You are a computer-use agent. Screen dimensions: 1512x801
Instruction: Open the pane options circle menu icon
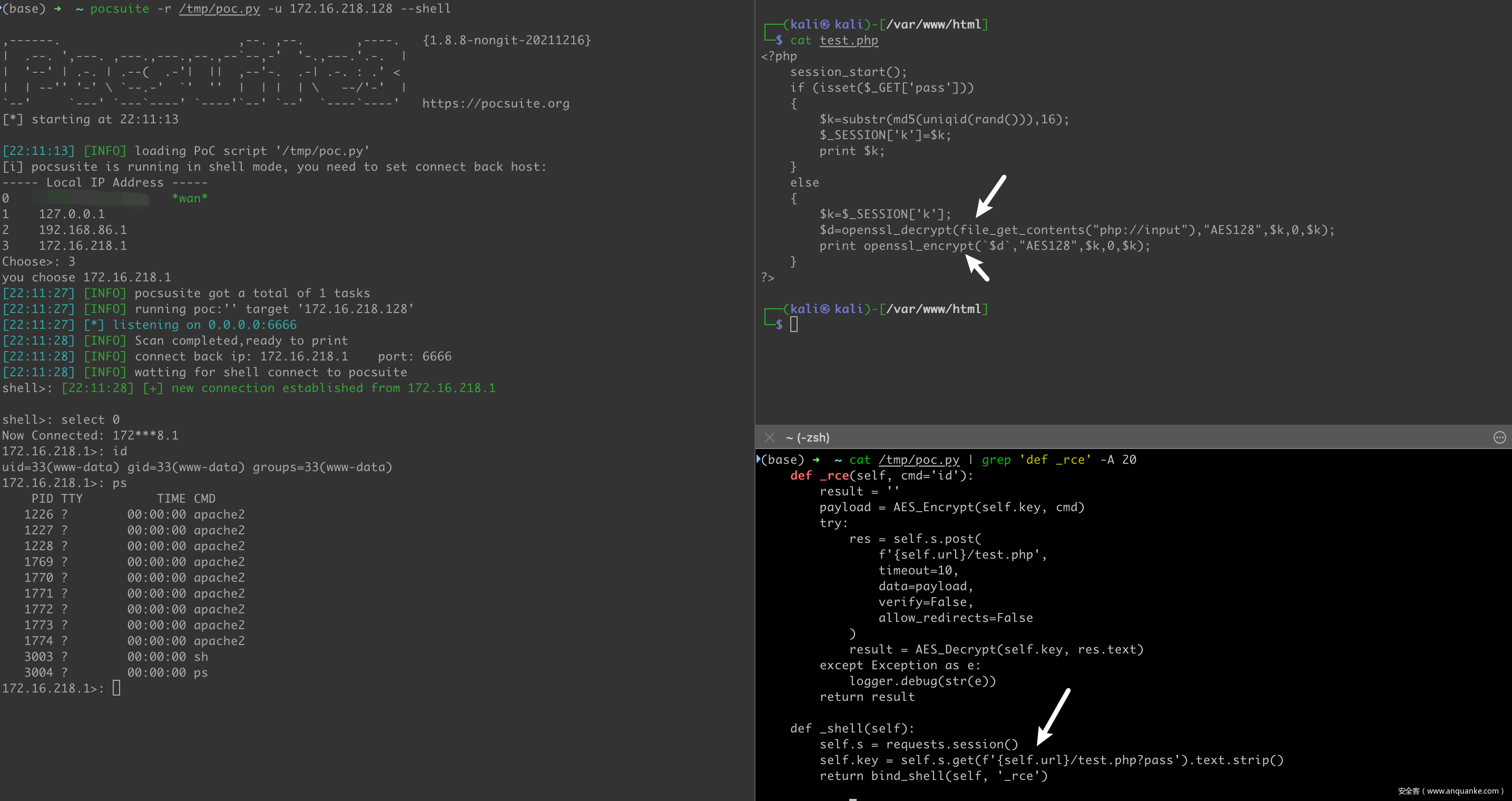(1499, 437)
